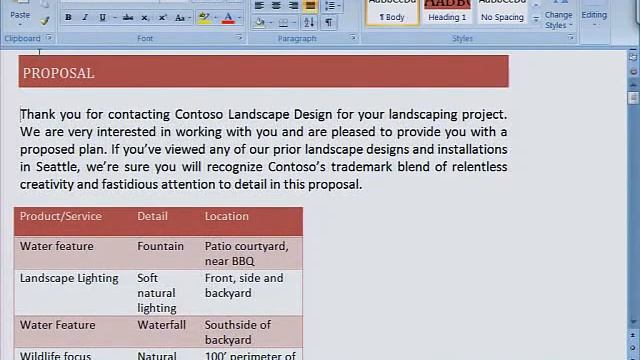The image size is (640, 360).
Task: Expand Underline style dropdown arrow
Action: 114,18
